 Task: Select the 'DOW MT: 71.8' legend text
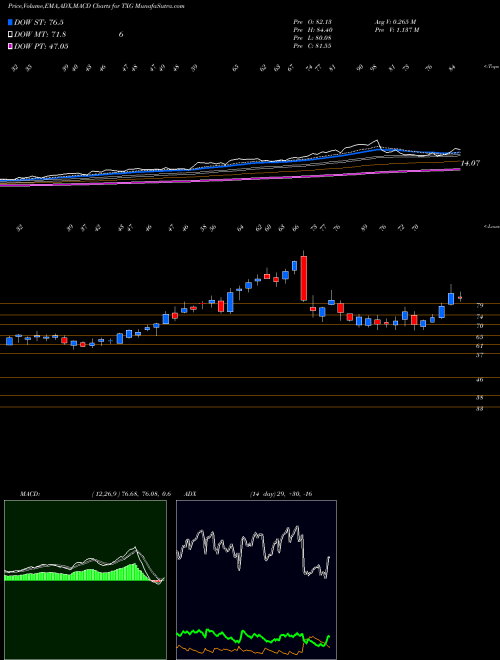pos(40,35)
